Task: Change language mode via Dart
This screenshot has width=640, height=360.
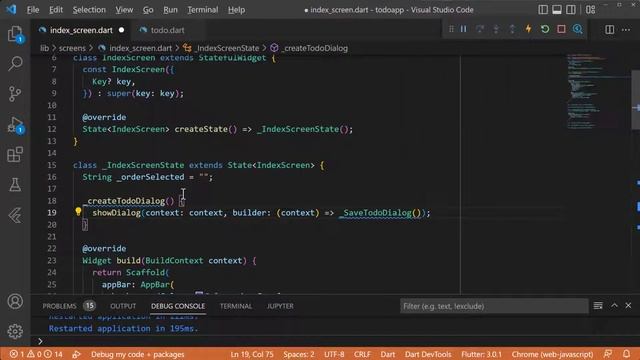Action: pyautogui.click(x=388, y=354)
